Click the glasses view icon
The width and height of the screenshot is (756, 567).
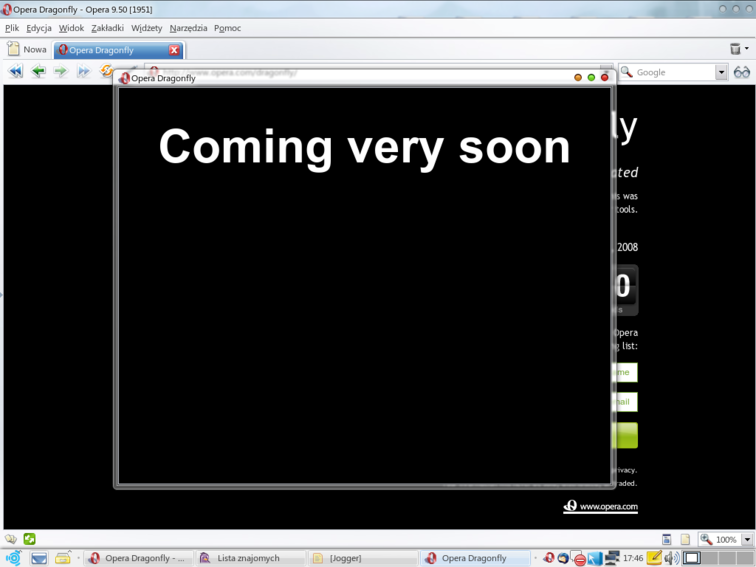(x=742, y=72)
